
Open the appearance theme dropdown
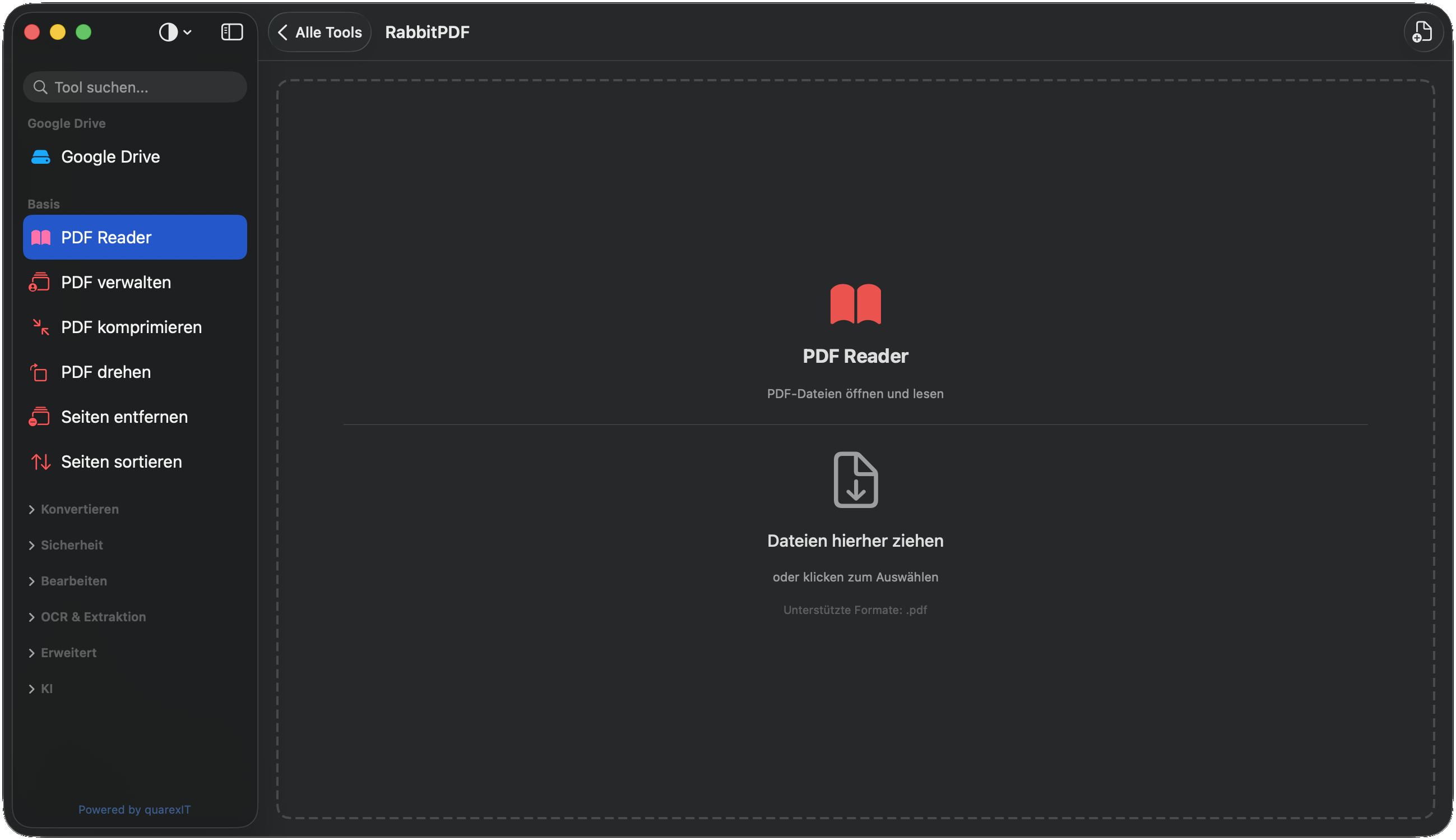point(175,33)
